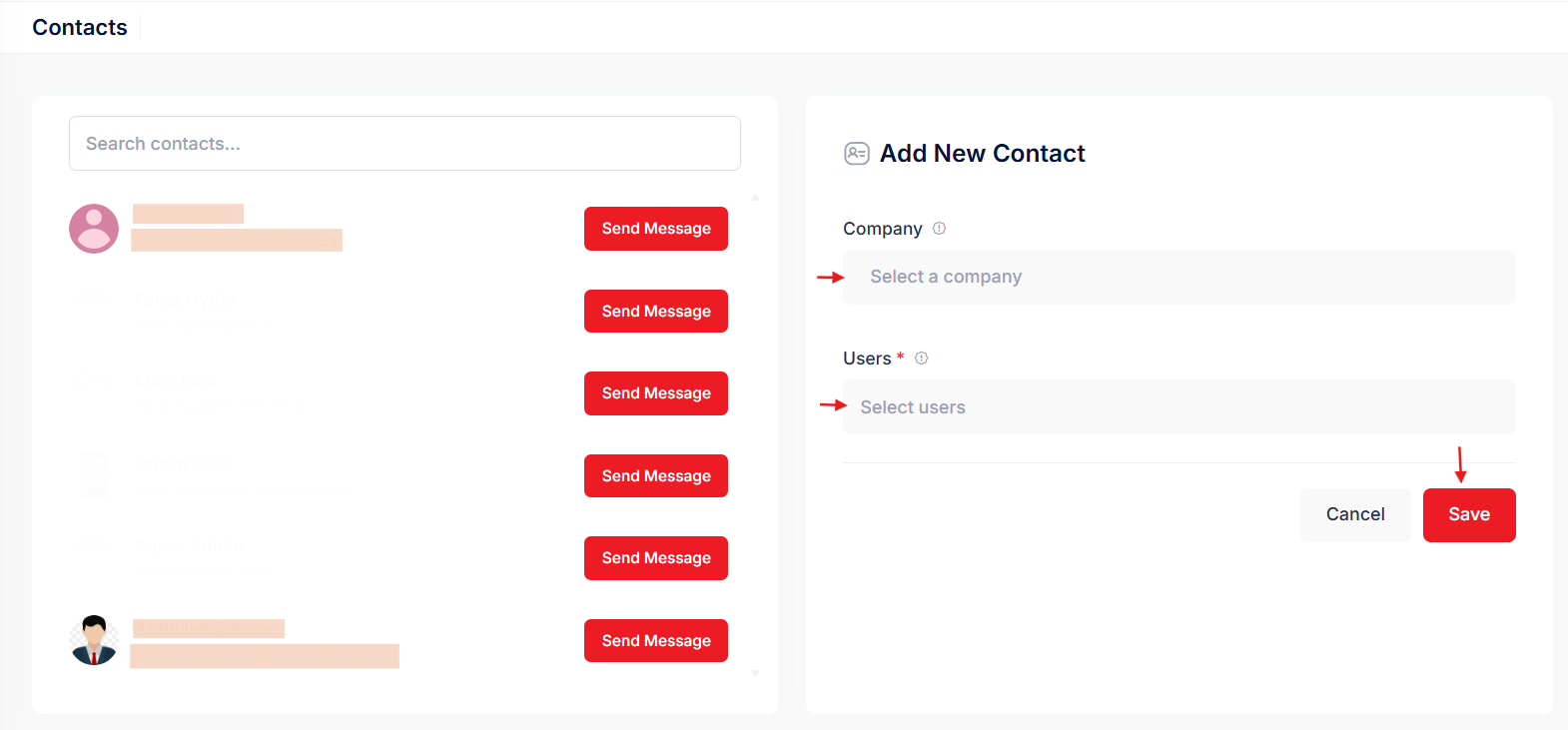Click the contact card icon beside Add New Contact
The width and height of the screenshot is (1568, 730).
click(857, 153)
